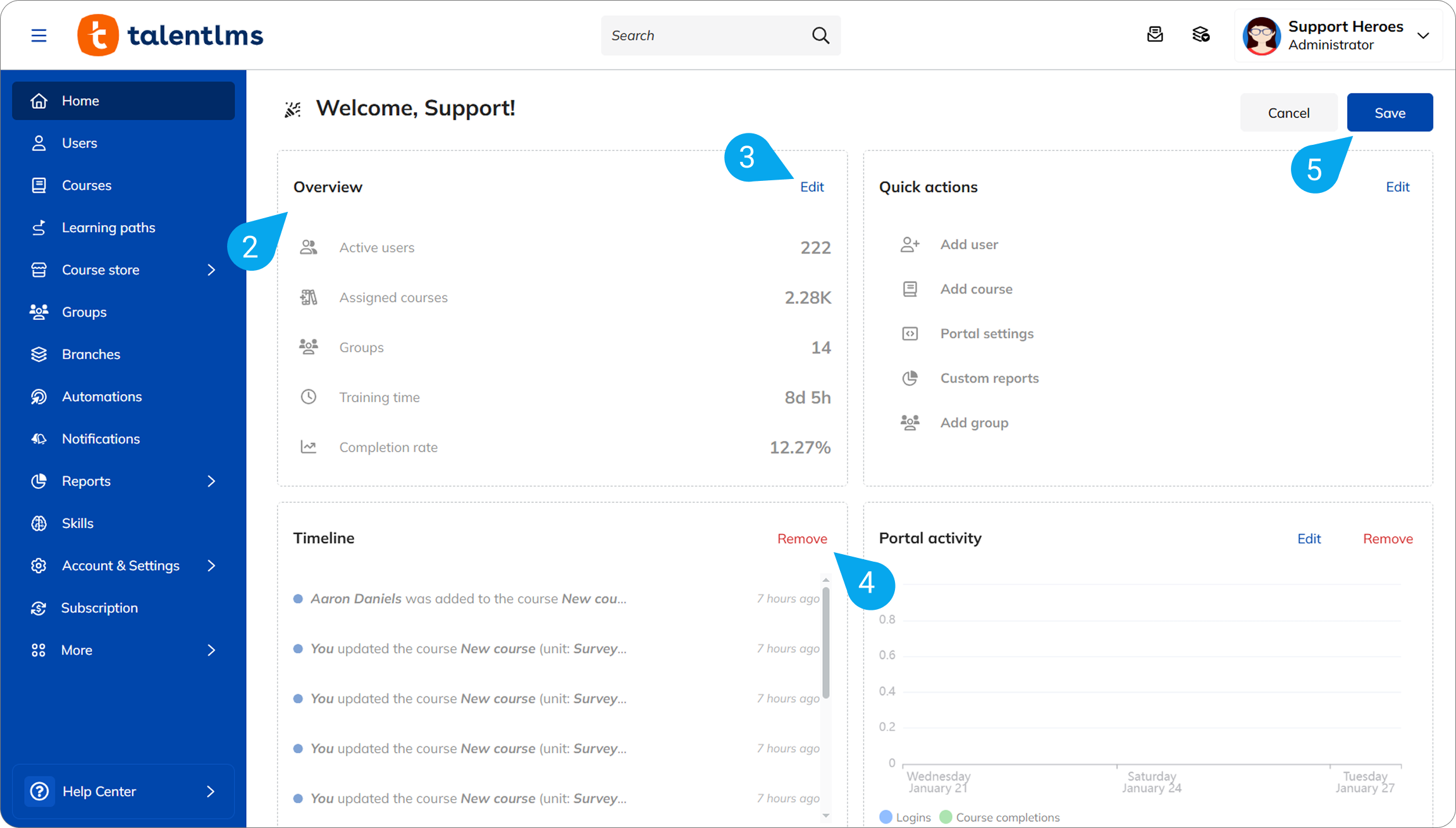Expand the Reports submenu arrow
This screenshot has height=828, width=1456.
211,481
